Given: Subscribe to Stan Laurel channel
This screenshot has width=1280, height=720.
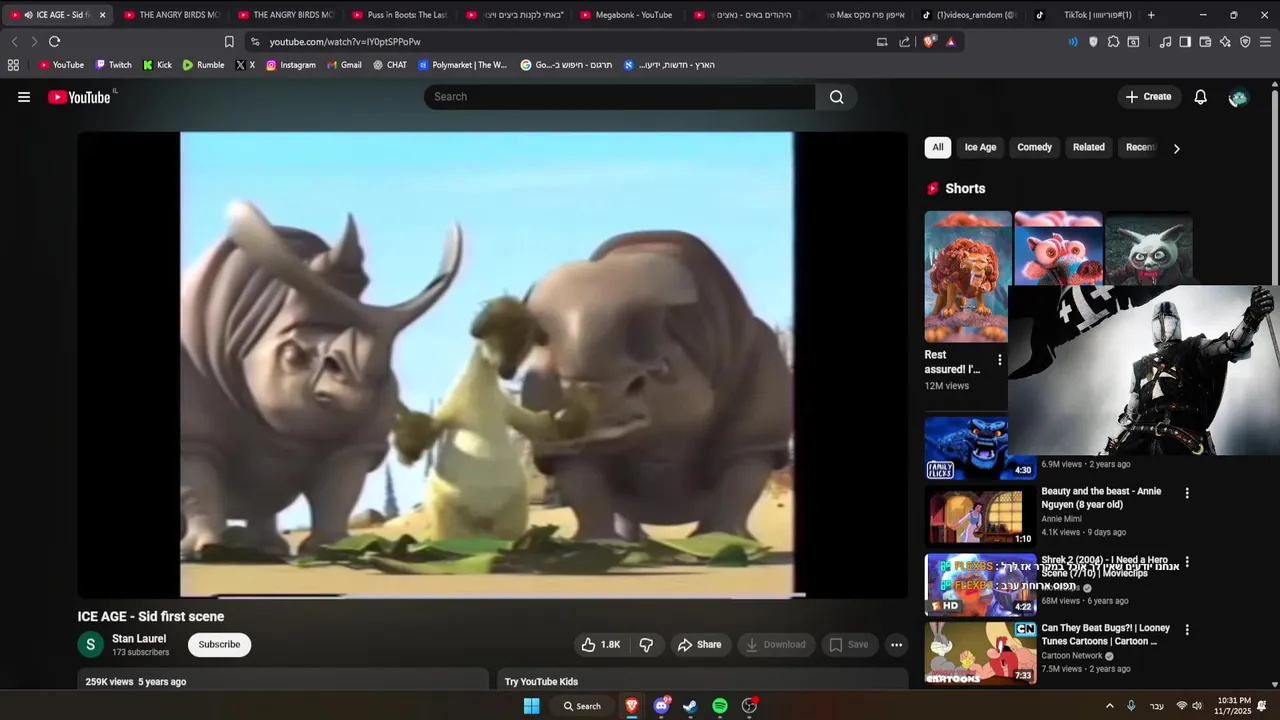Looking at the screenshot, I should click(219, 645).
